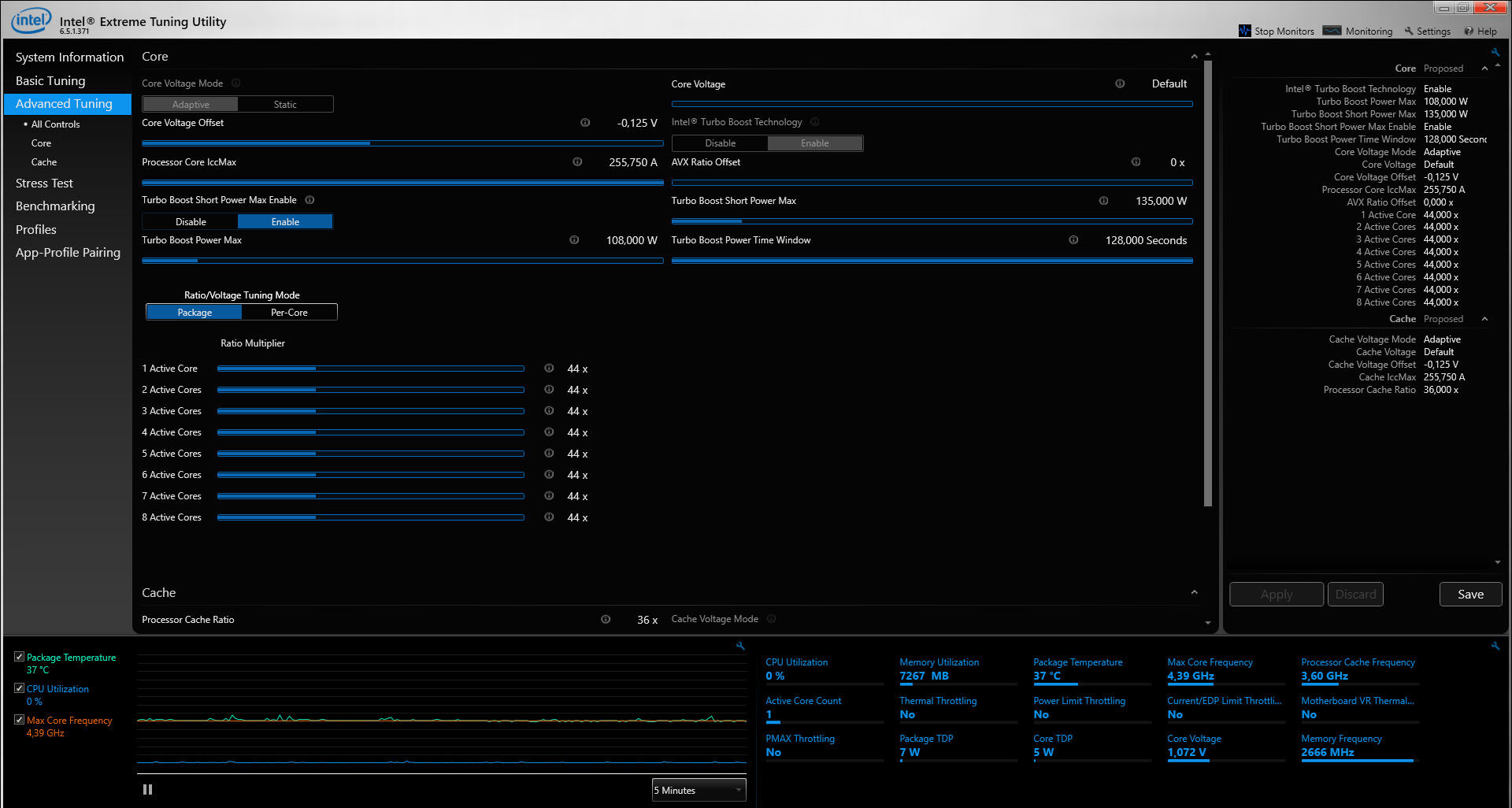Collapse Core group in Proposed panel

(1484, 69)
